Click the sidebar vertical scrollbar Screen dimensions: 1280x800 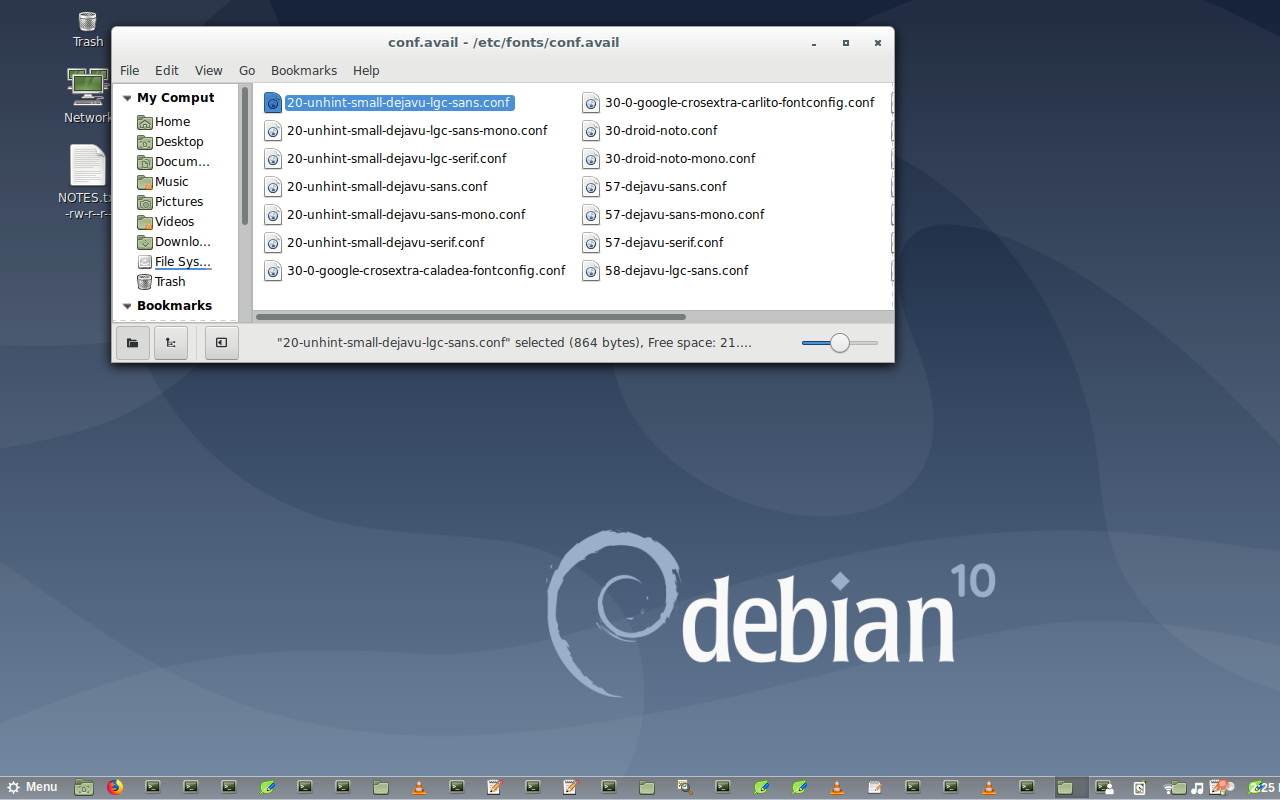[x=244, y=156]
